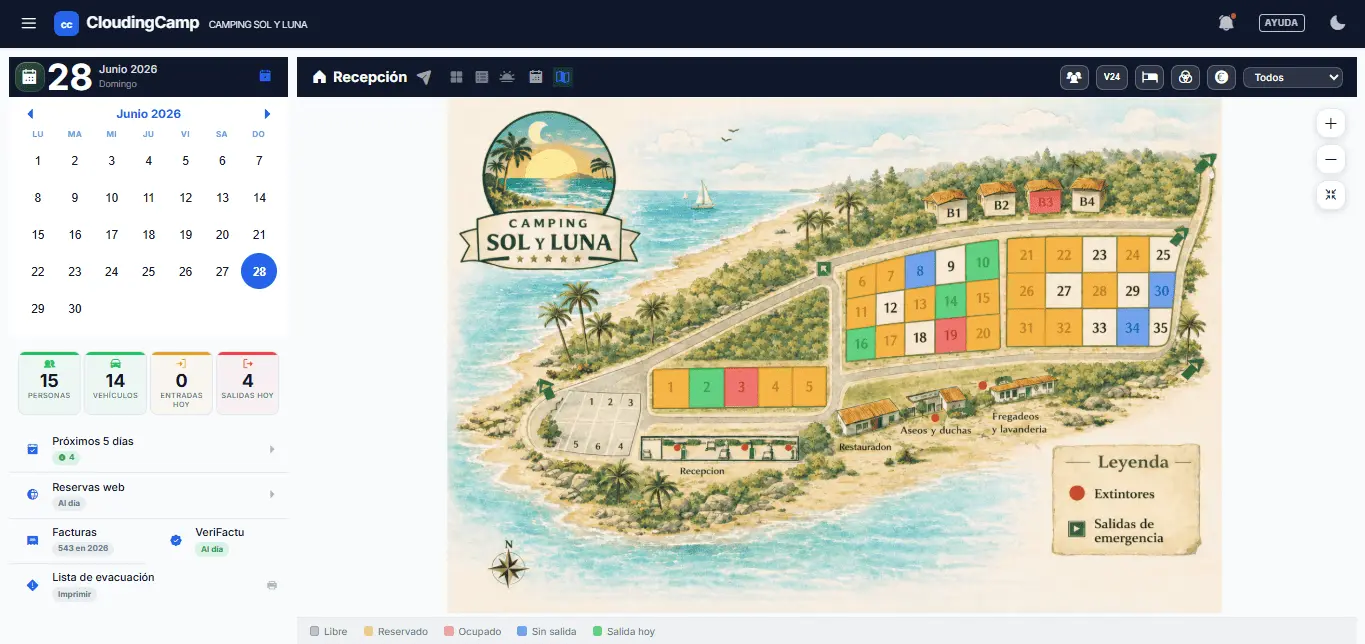
Task: Select June 15 in calendar
Action: (x=38, y=235)
